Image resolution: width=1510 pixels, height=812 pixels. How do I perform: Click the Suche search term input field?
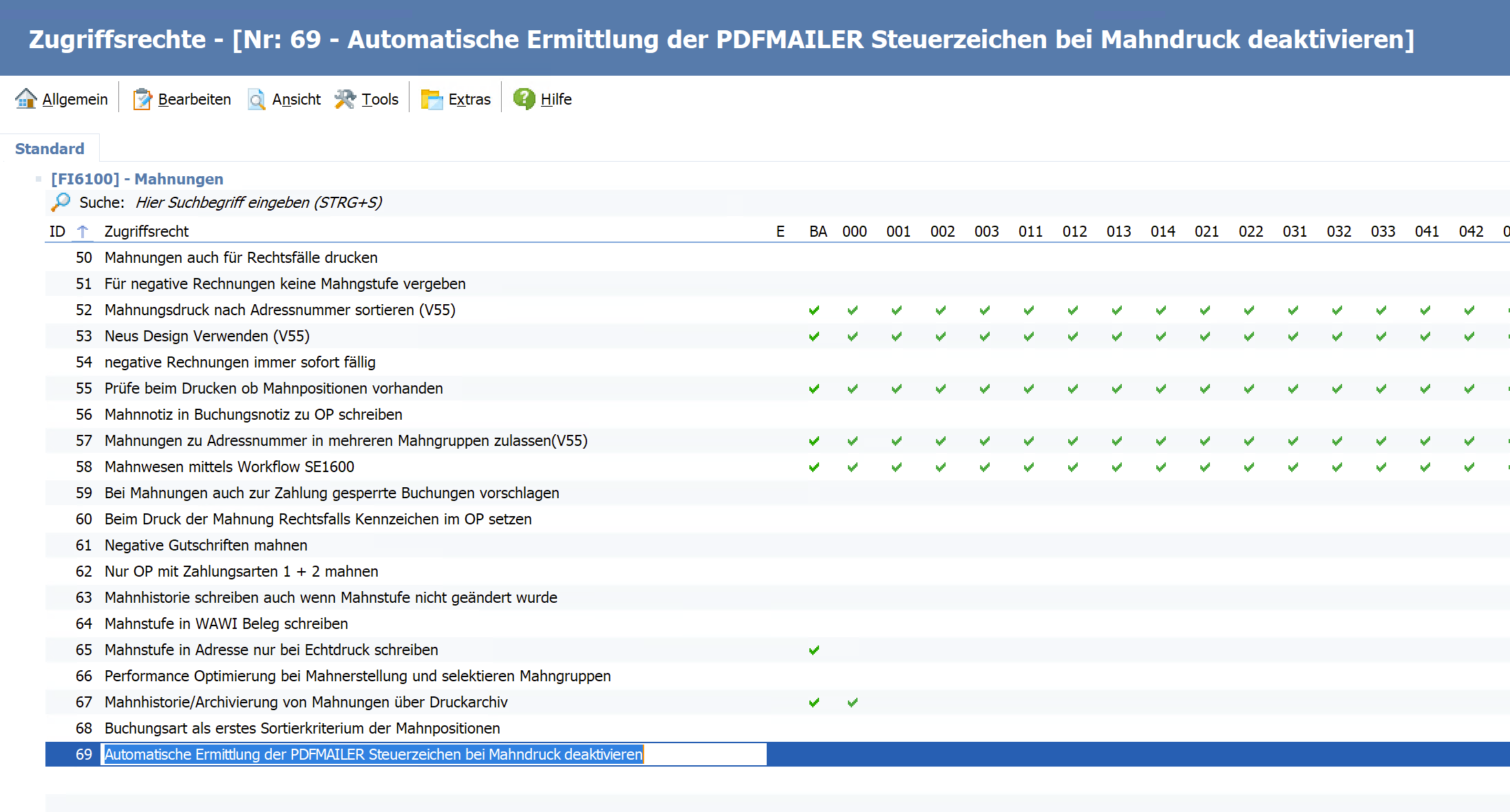click(259, 202)
